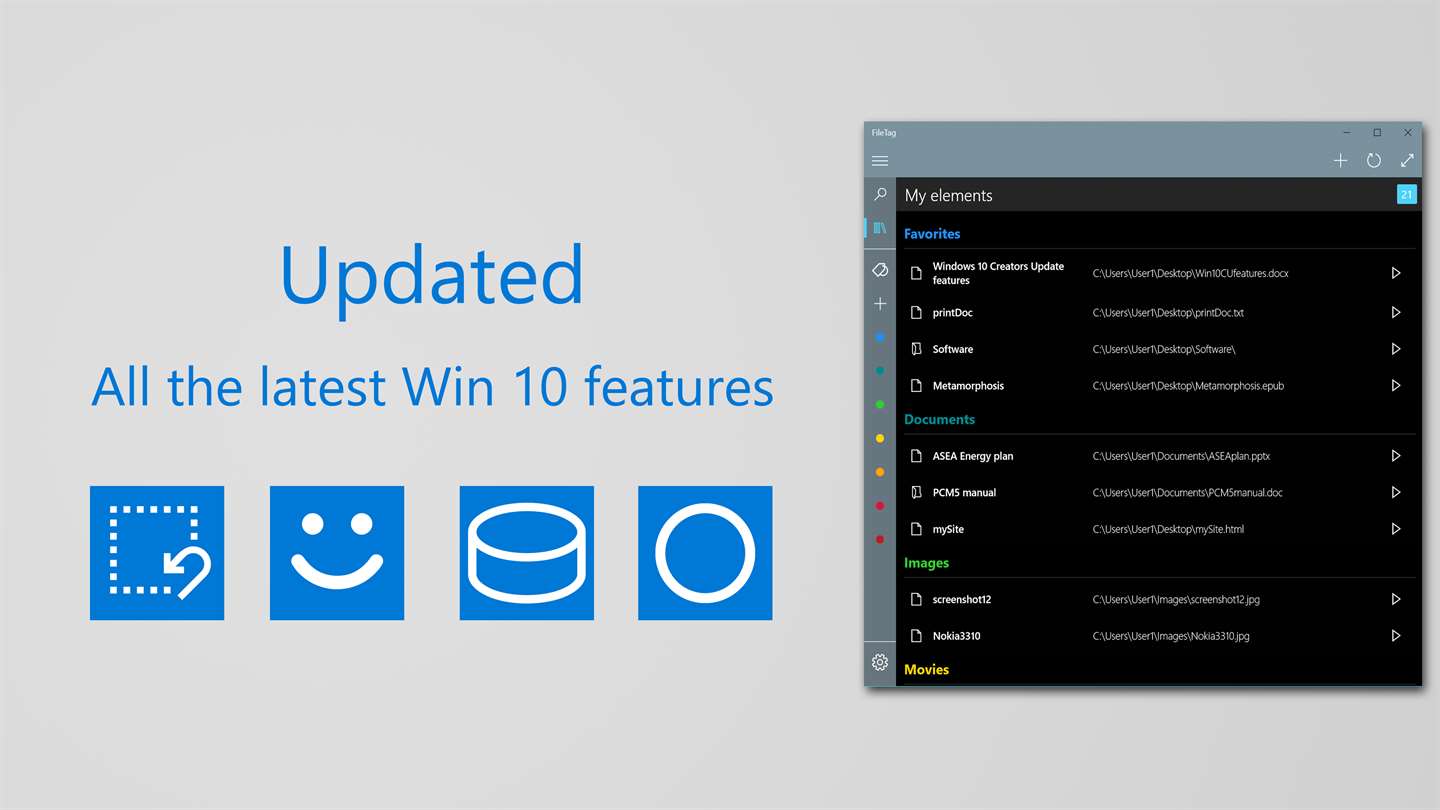The width and height of the screenshot is (1440, 810).
Task: Select the ASEA Energy plan entry name
Action: coord(973,456)
